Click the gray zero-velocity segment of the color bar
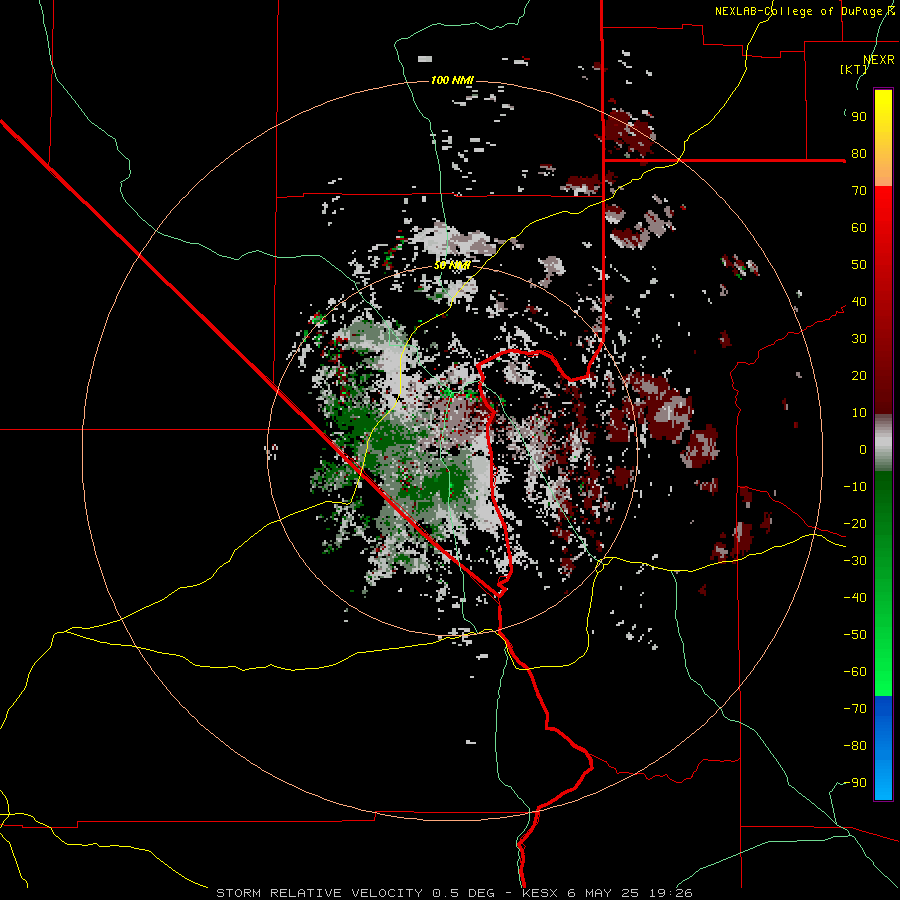The height and width of the screenshot is (900, 900). tap(883, 443)
